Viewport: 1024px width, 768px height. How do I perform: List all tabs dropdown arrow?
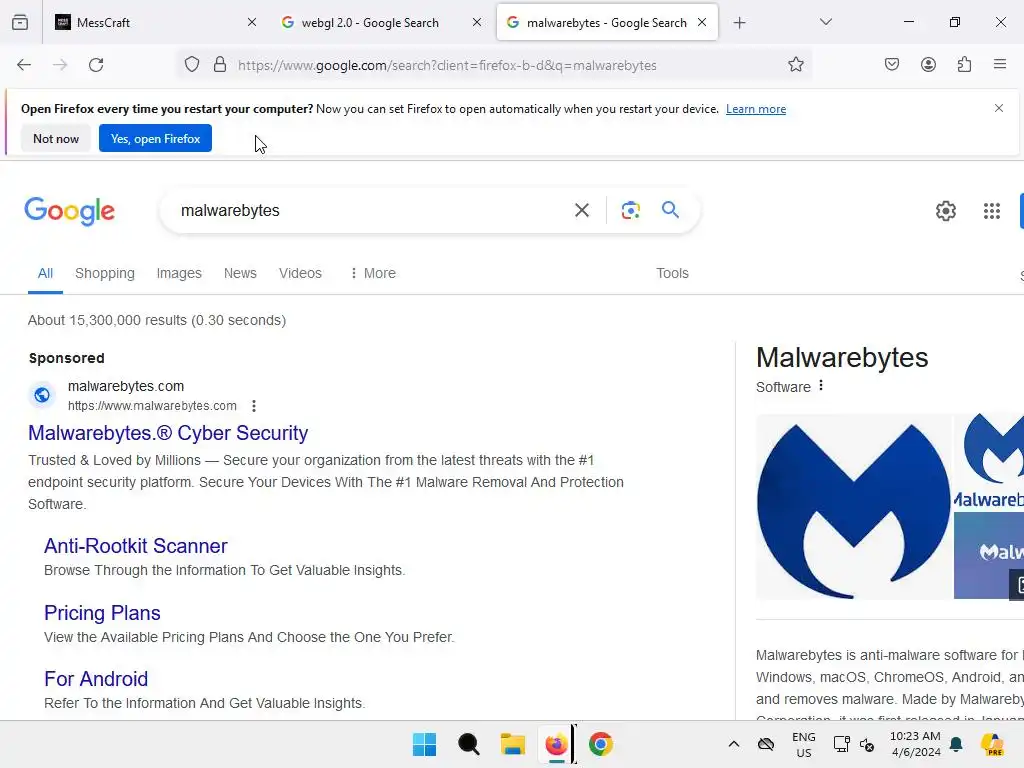pyautogui.click(x=826, y=22)
